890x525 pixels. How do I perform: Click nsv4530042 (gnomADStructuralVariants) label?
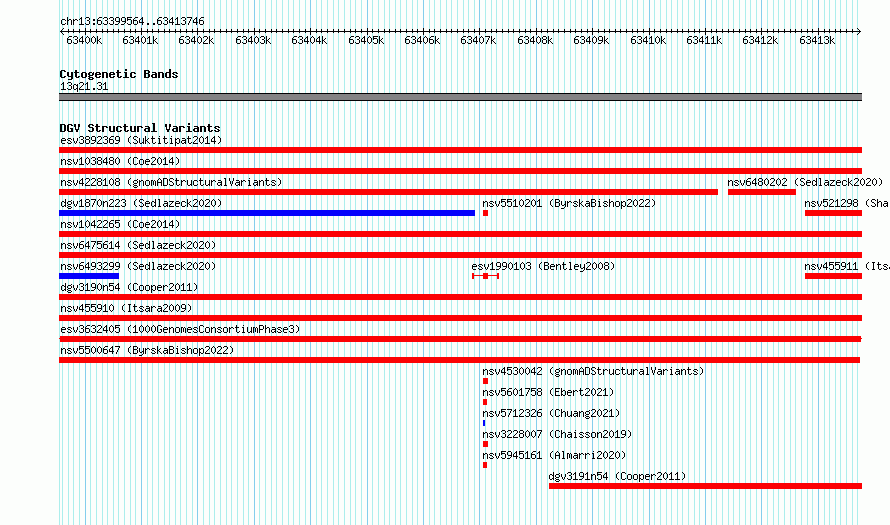(593, 371)
